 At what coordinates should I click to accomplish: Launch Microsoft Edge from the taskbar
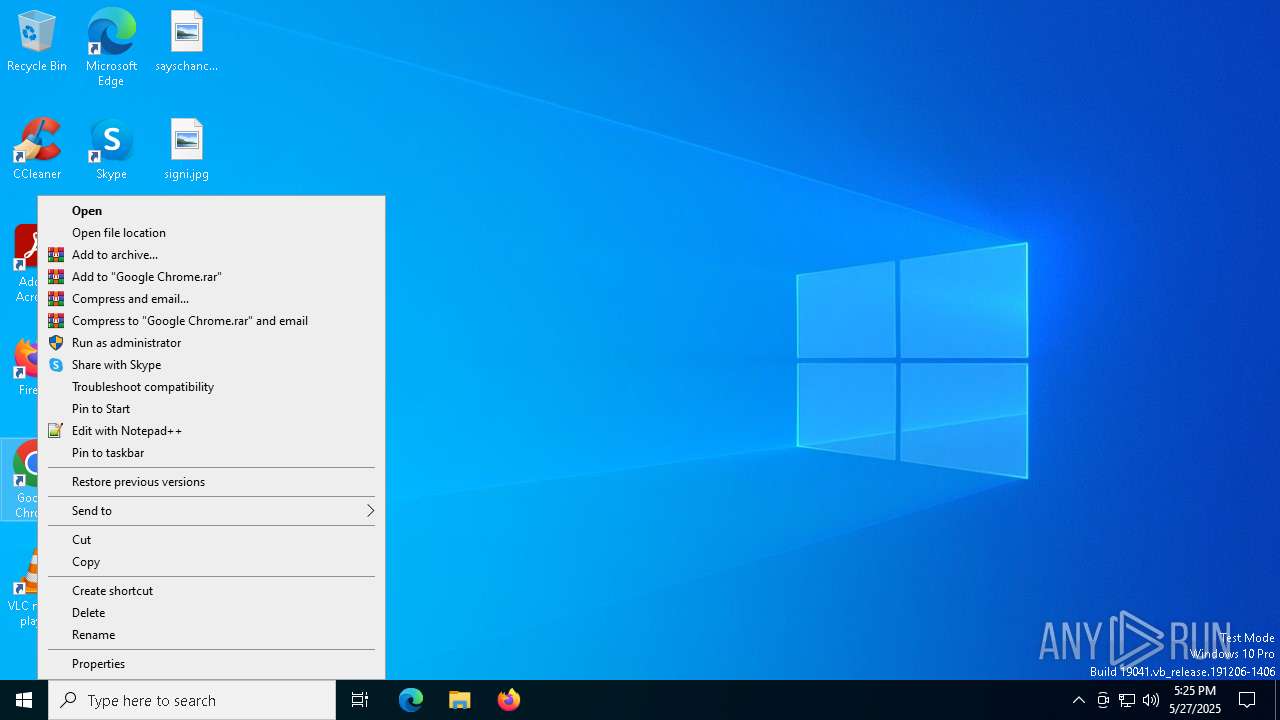[x=411, y=700]
